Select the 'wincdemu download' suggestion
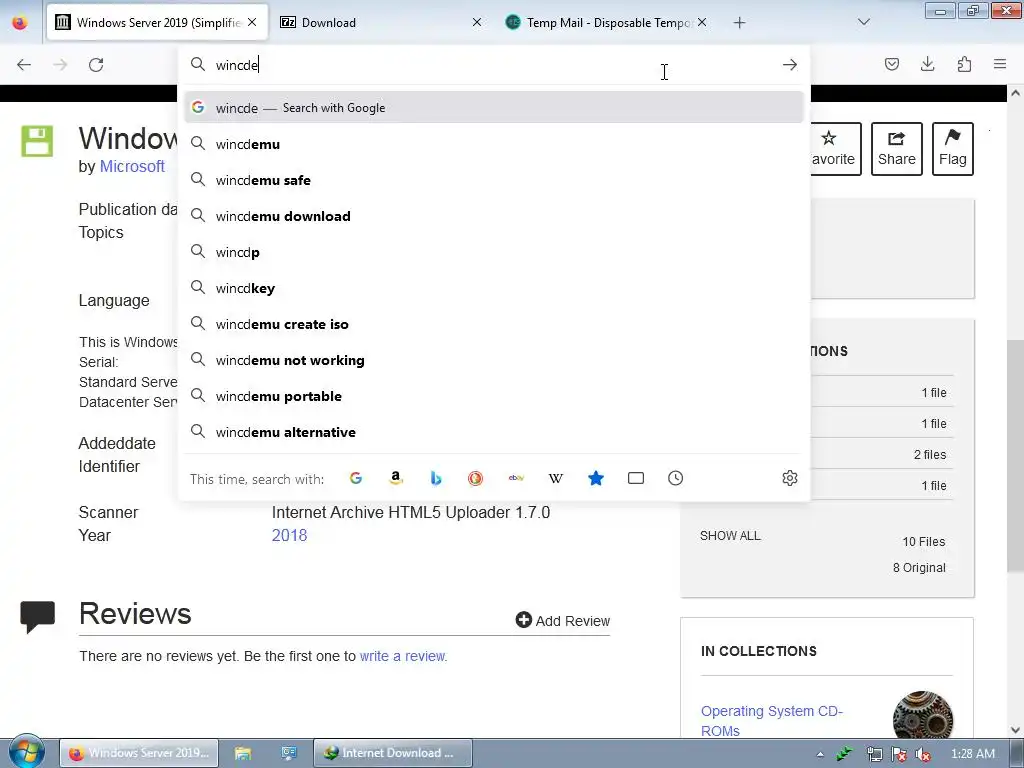1024x768 pixels. 494,216
